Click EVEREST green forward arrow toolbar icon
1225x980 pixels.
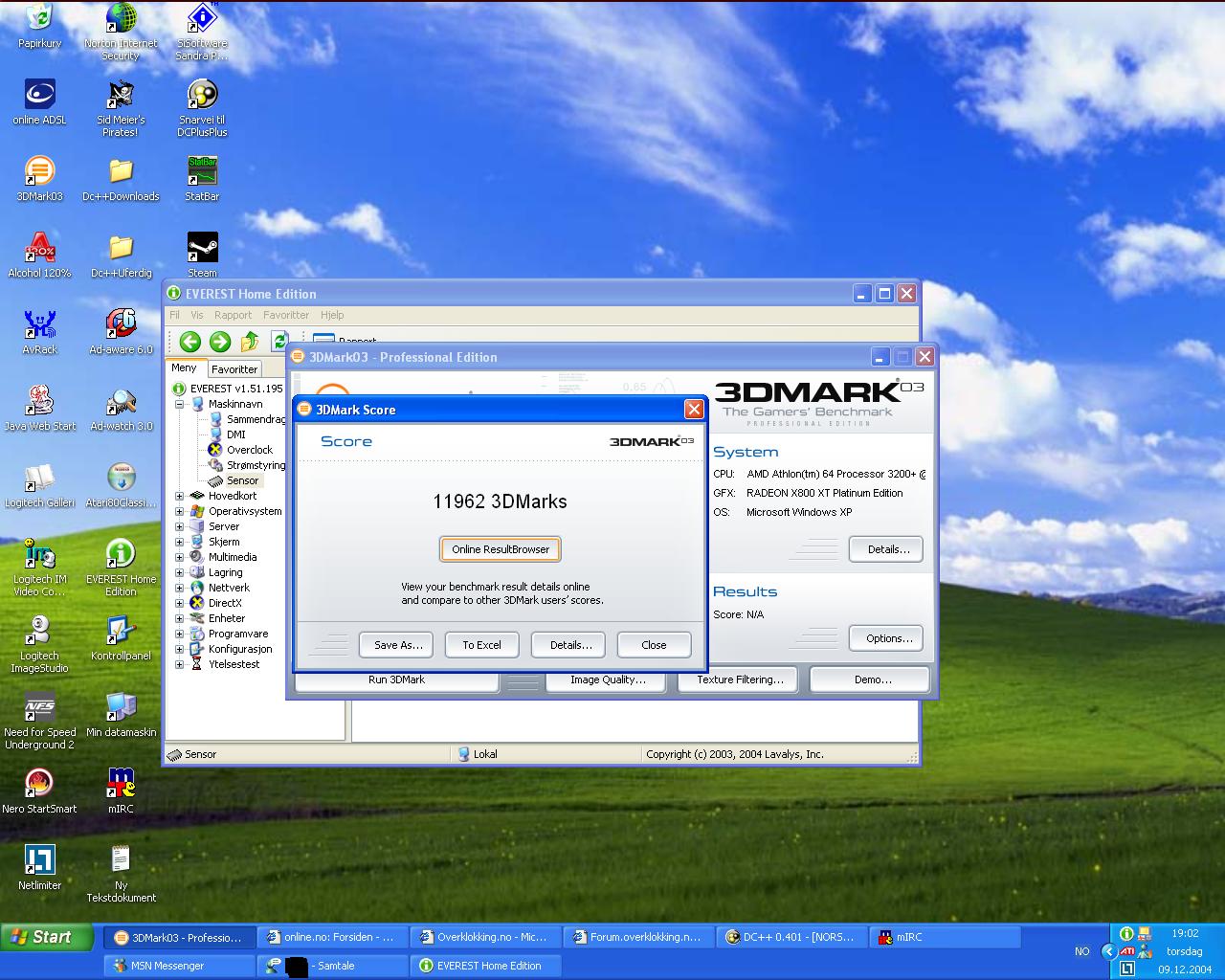point(220,342)
